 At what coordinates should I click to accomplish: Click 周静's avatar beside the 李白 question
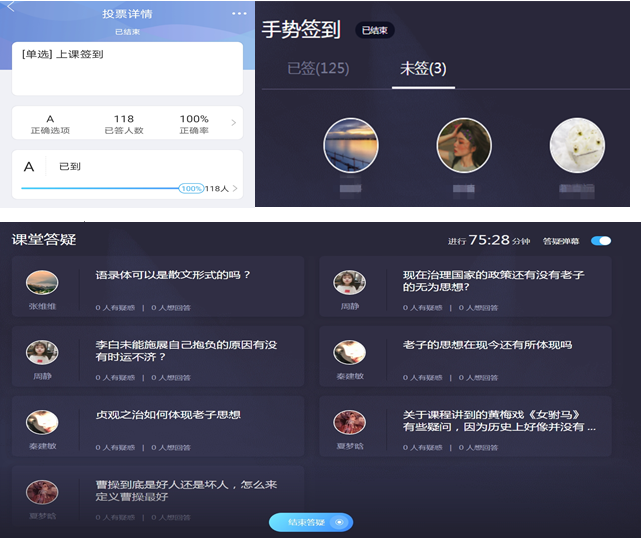pos(42,352)
